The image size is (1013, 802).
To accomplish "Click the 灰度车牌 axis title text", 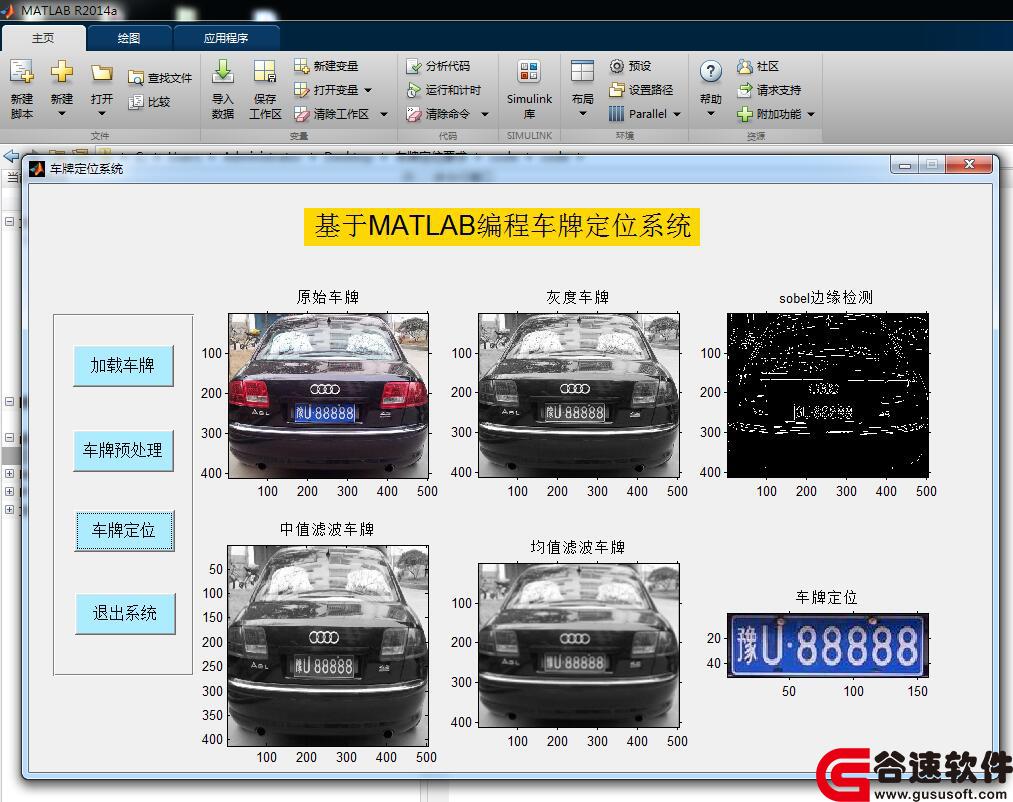I will point(578,297).
